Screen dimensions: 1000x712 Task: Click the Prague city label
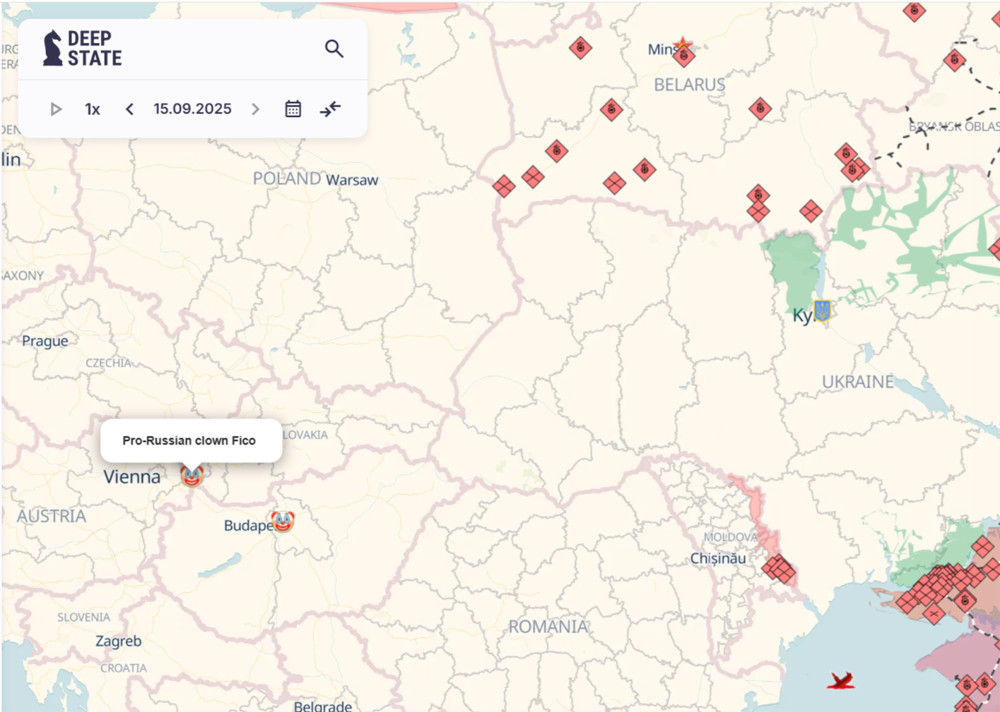click(x=45, y=341)
